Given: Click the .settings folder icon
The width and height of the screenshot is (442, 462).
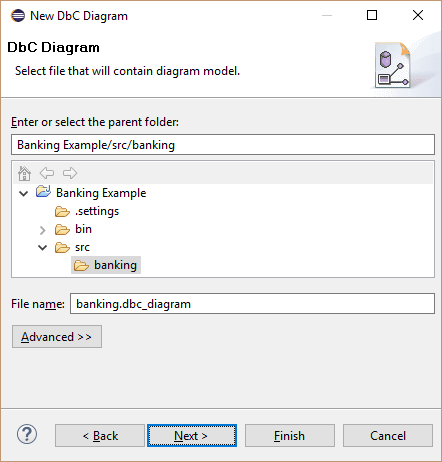Looking at the screenshot, I should point(62,211).
